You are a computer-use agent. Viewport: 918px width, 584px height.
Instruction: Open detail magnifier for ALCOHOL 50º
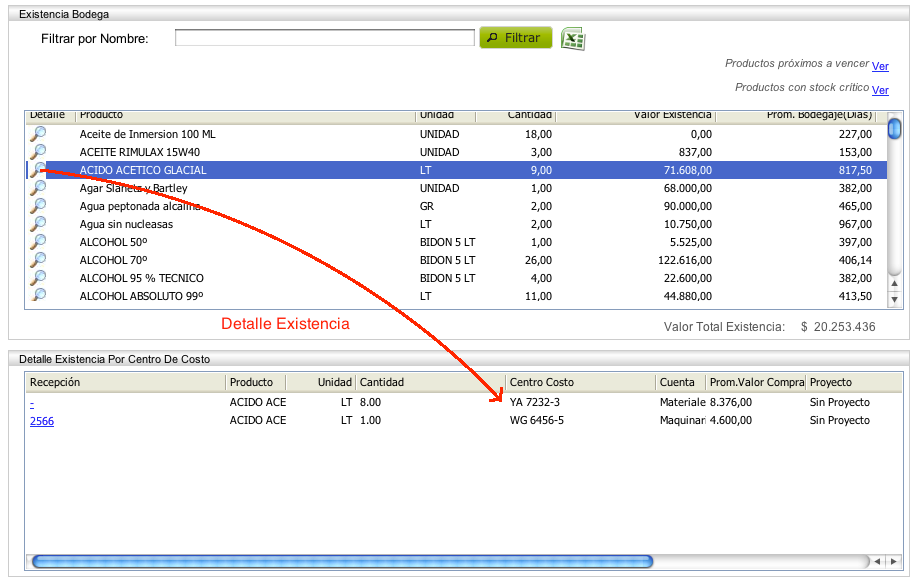38,242
